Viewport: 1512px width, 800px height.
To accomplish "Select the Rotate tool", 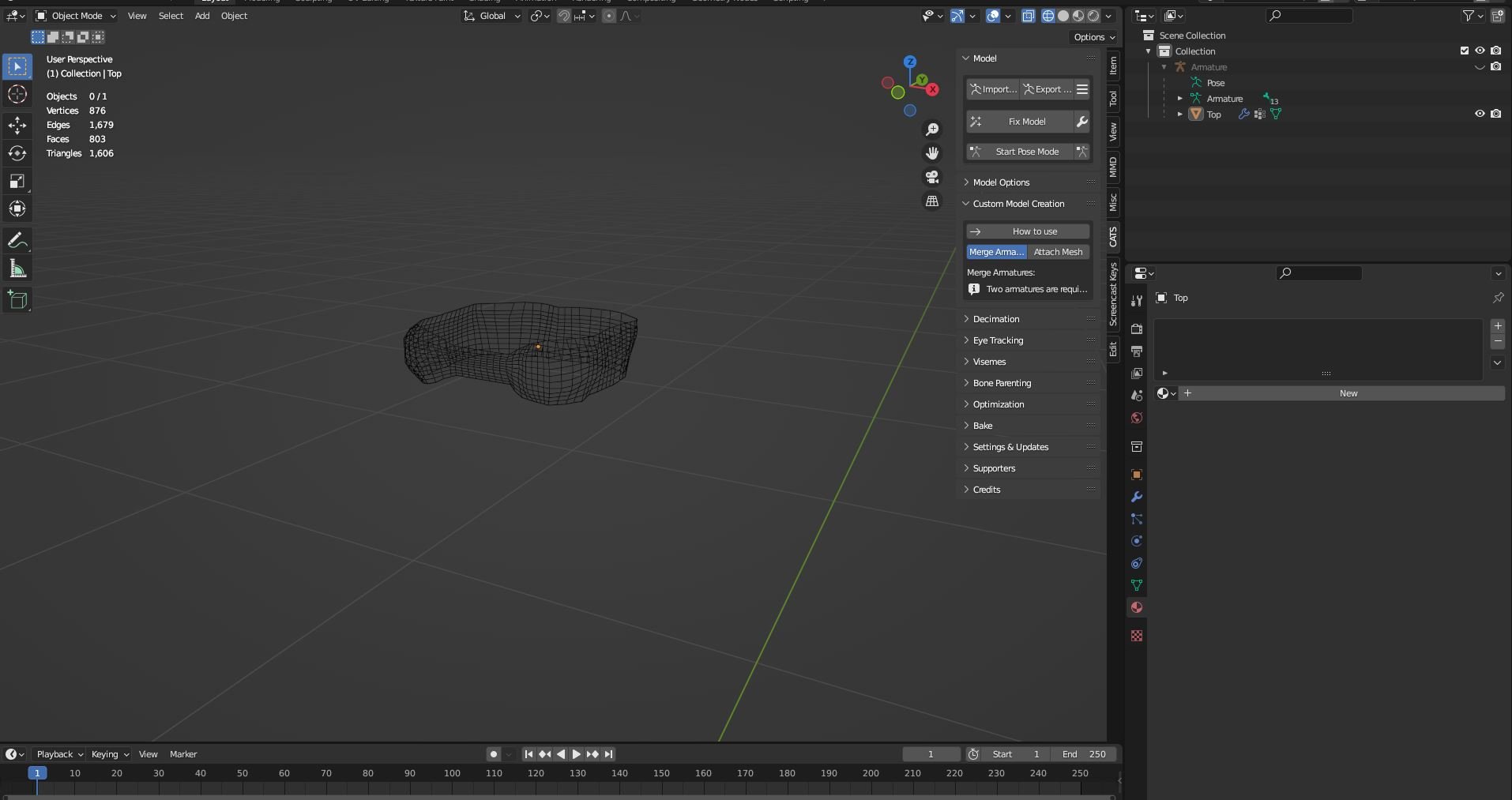I will pyautogui.click(x=17, y=153).
